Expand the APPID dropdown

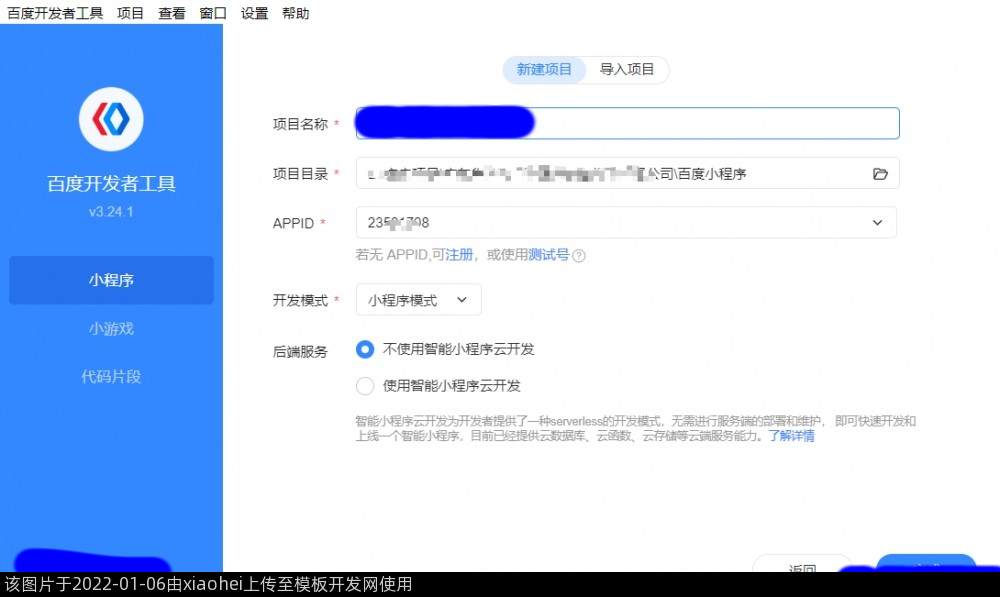(x=877, y=223)
